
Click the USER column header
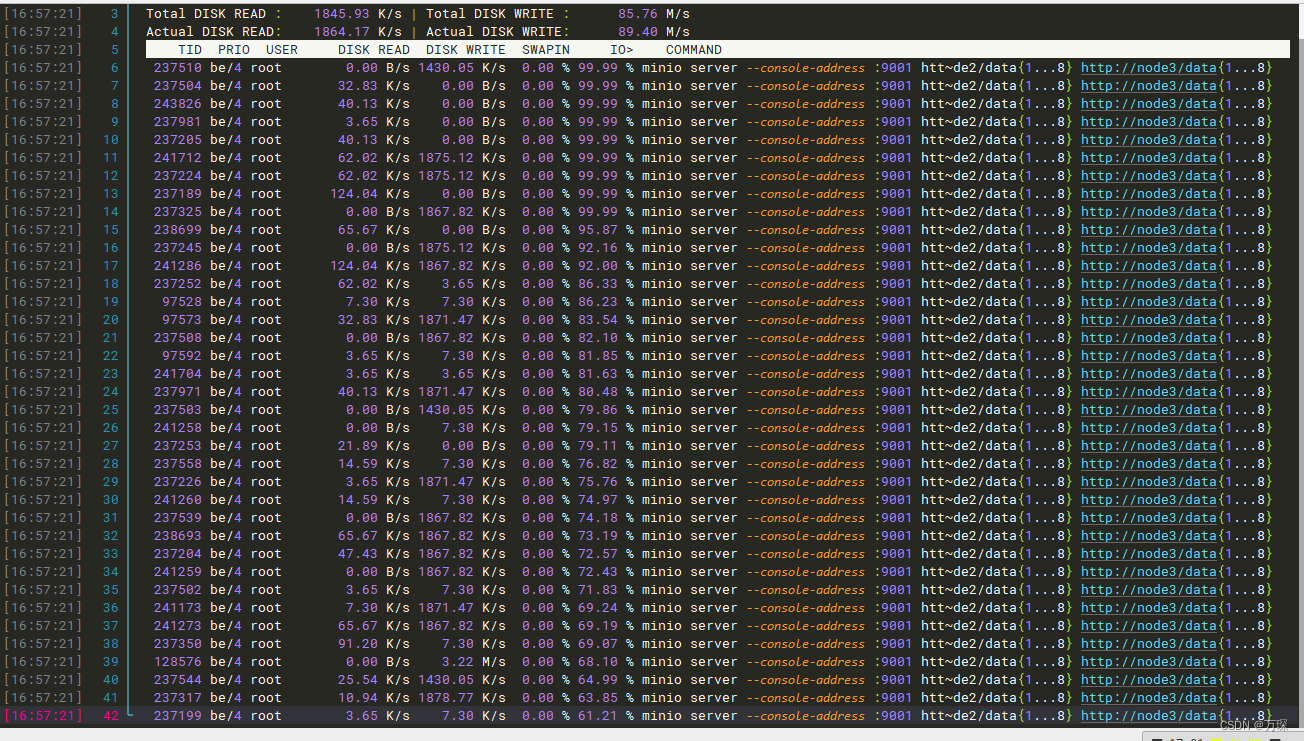pos(282,50)
